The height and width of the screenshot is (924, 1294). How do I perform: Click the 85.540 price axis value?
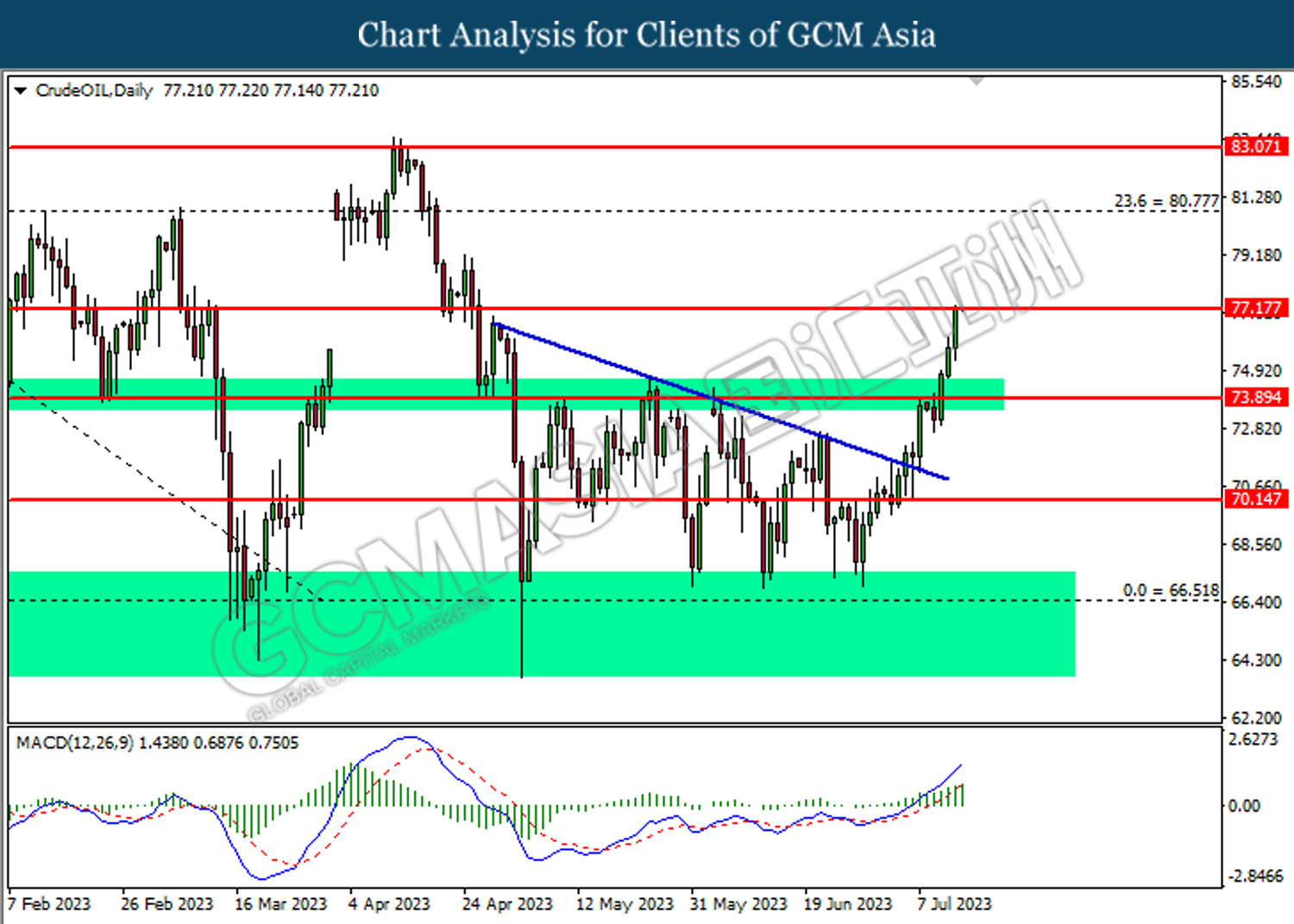point(1256,82)
